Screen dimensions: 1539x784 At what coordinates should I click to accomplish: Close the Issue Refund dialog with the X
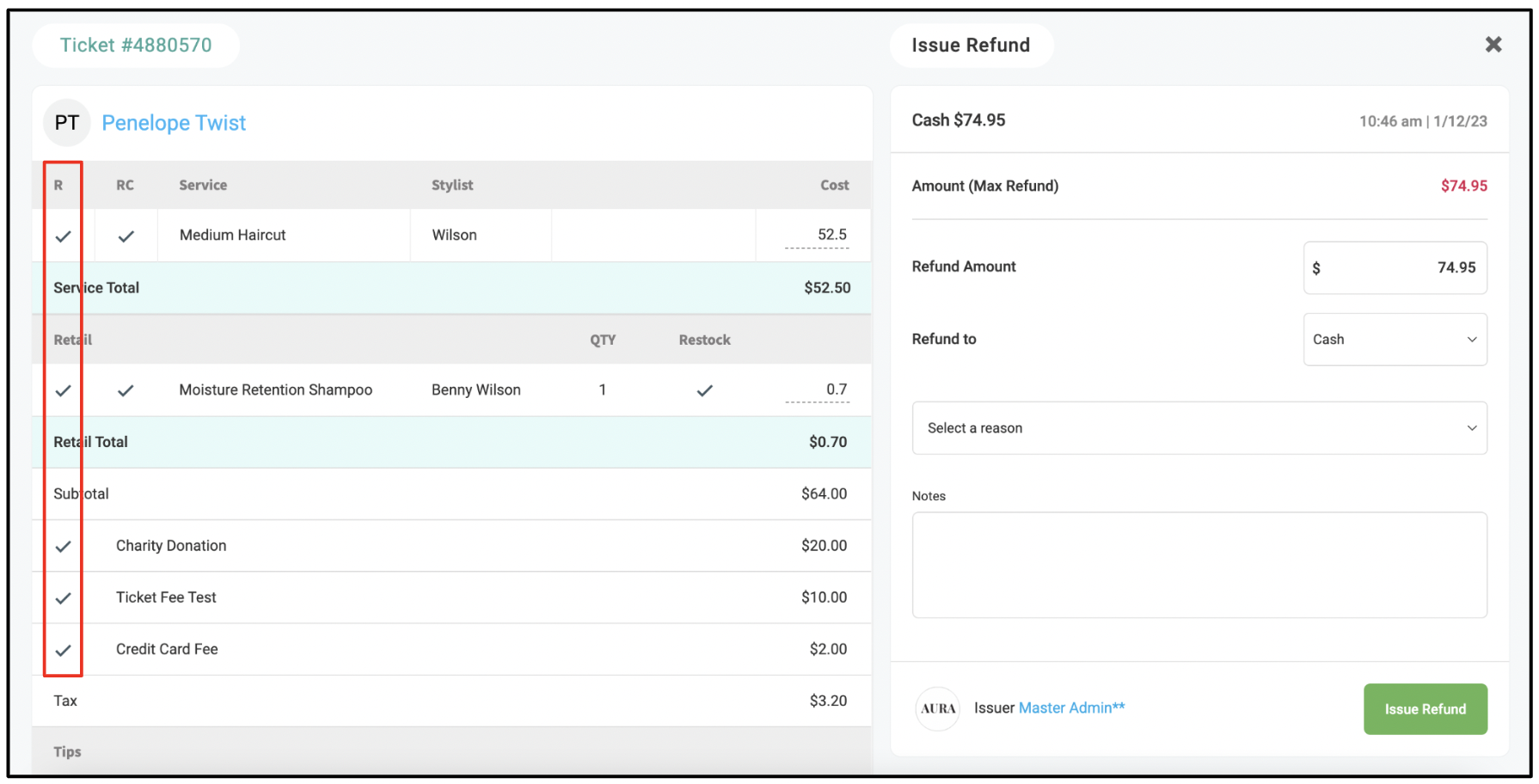coord(1493,45)
